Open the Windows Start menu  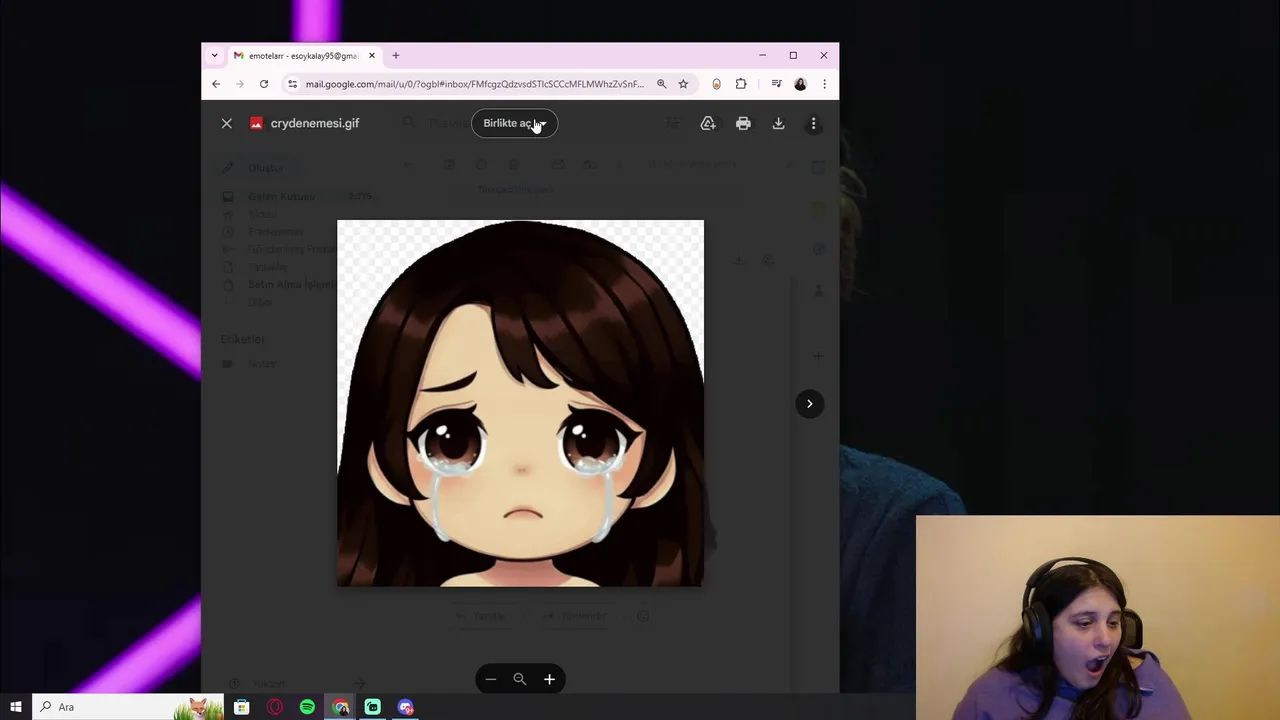tap(16, 707)
